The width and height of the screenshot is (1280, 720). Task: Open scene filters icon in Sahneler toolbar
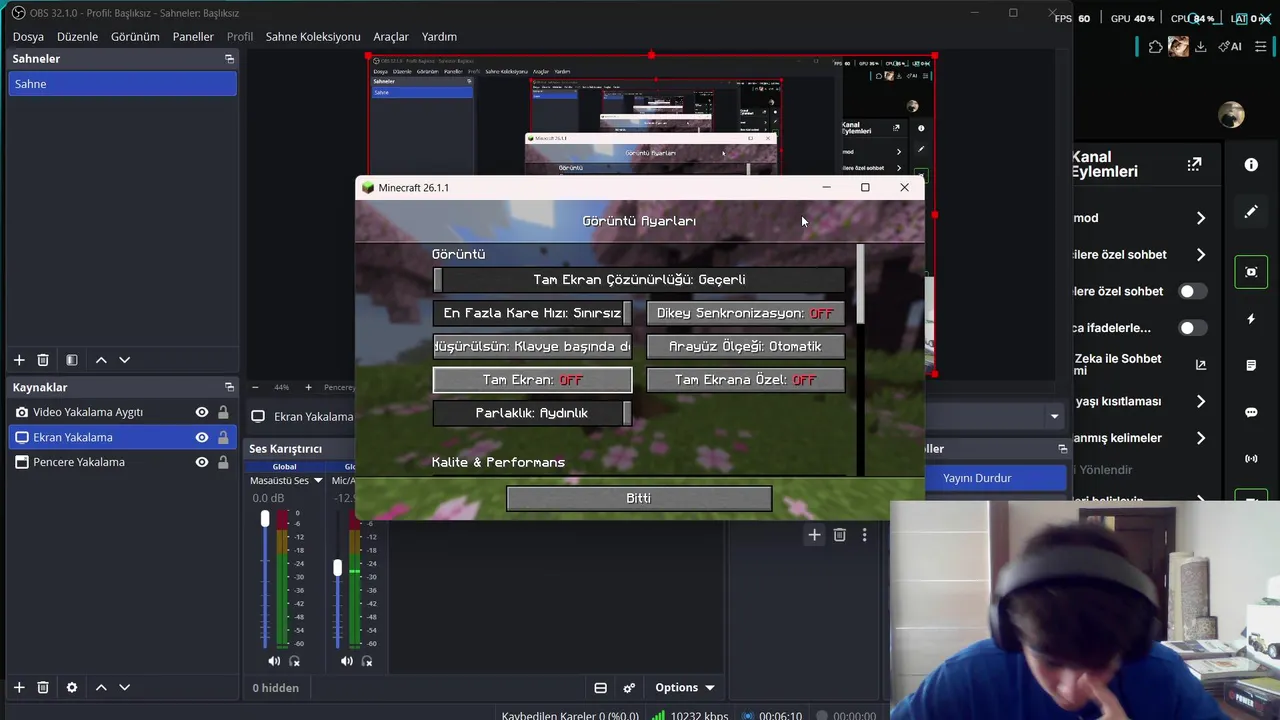(72, 360)
